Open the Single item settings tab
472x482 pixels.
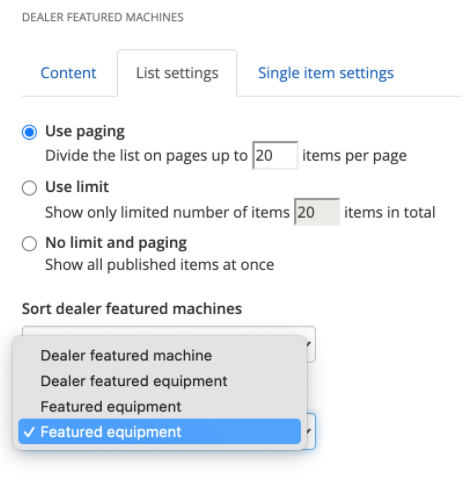[x=326, y=73]
